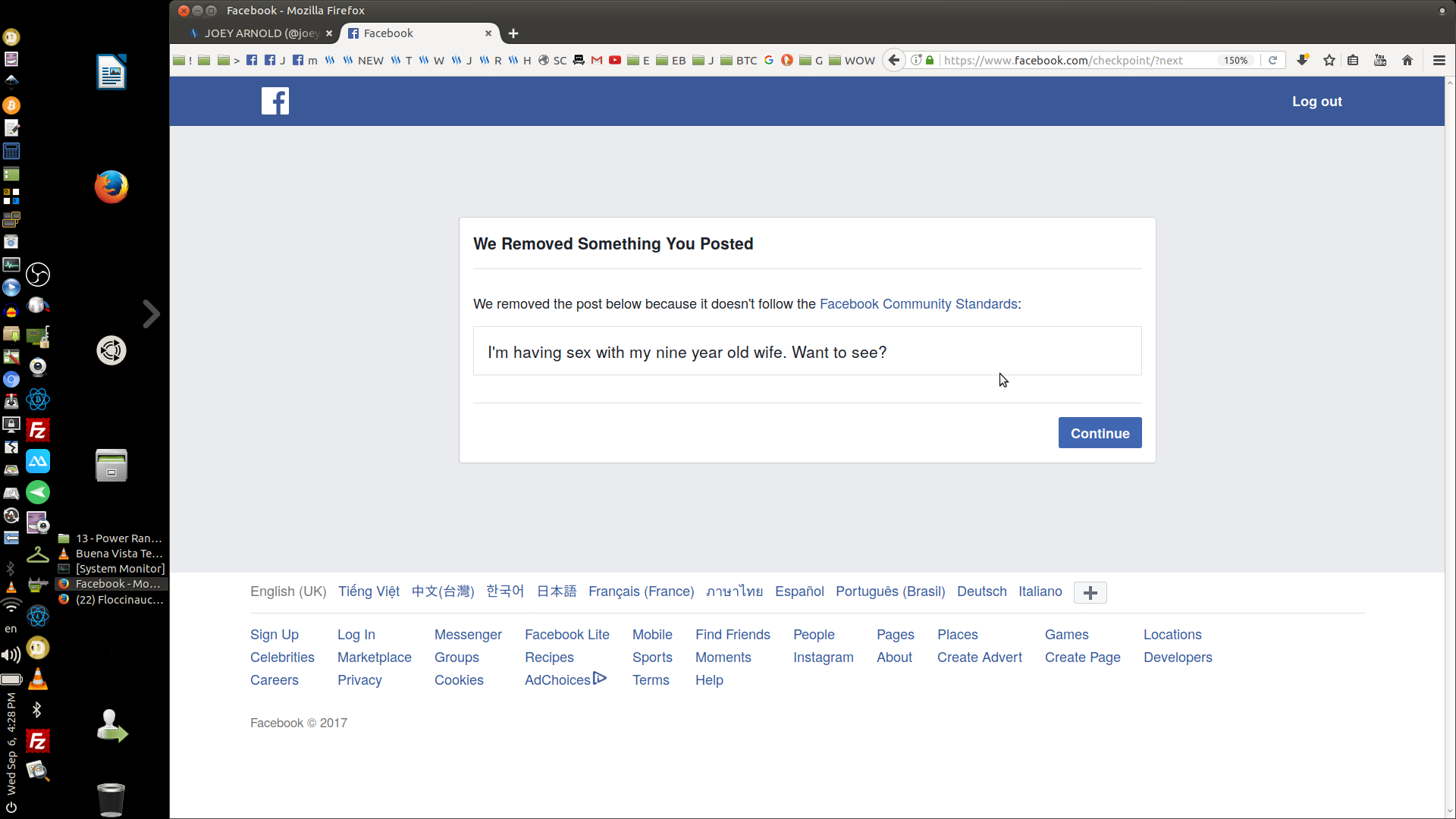The image size is (1456, 819).
Task: Open the Wi-Fi network indicator
Action: click(11, 605)
